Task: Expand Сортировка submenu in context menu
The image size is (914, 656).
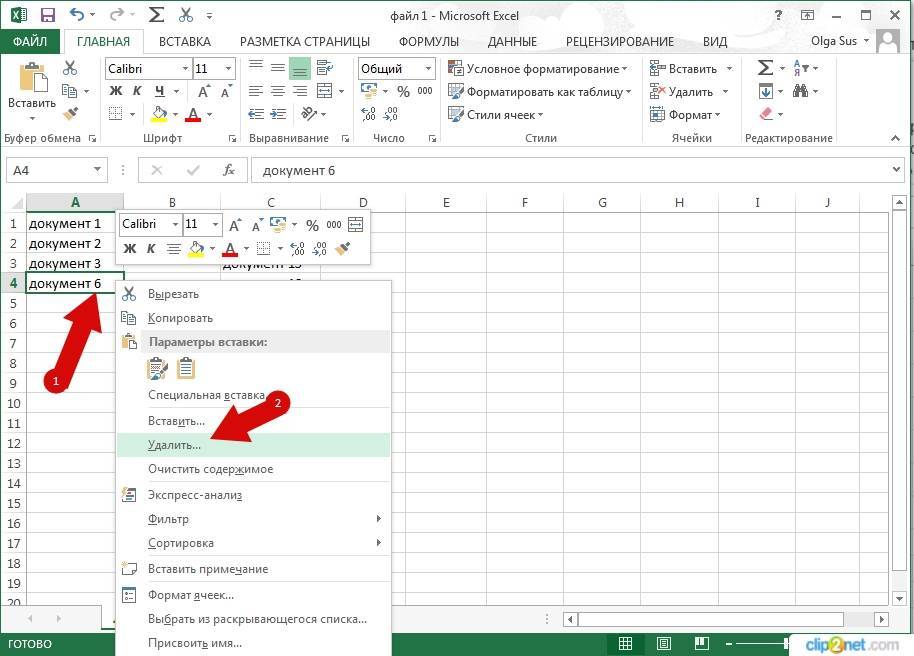Action: pyautogui.click(x=253, y=543)
